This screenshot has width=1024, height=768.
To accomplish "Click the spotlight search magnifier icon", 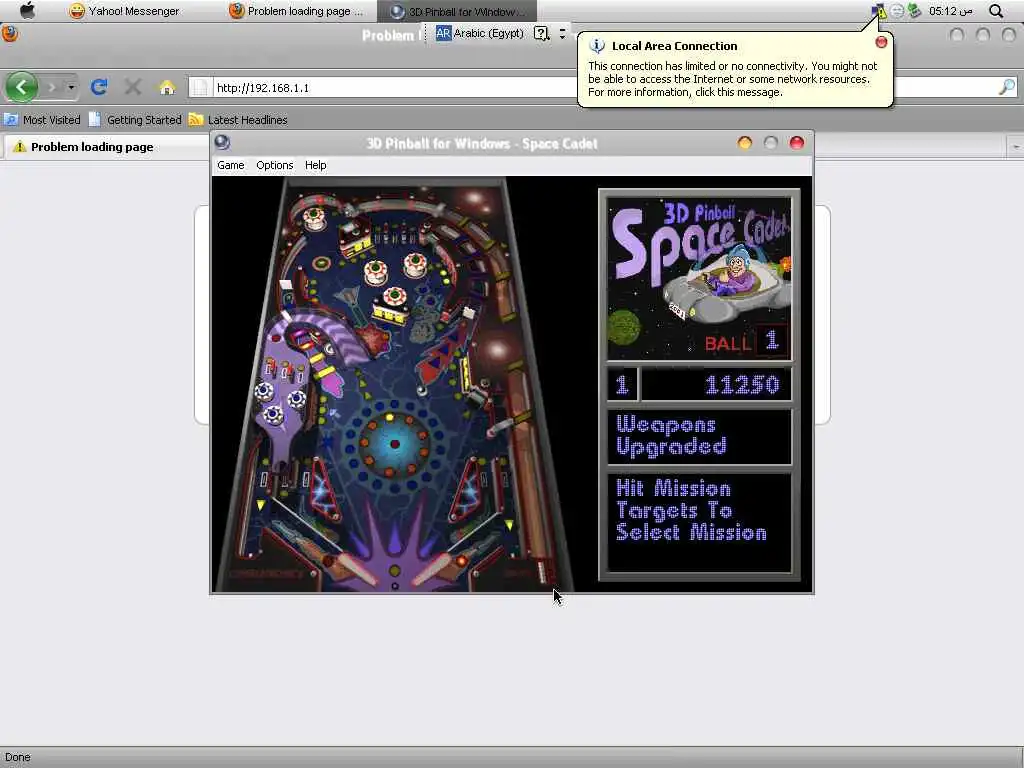I will [996, 11].
